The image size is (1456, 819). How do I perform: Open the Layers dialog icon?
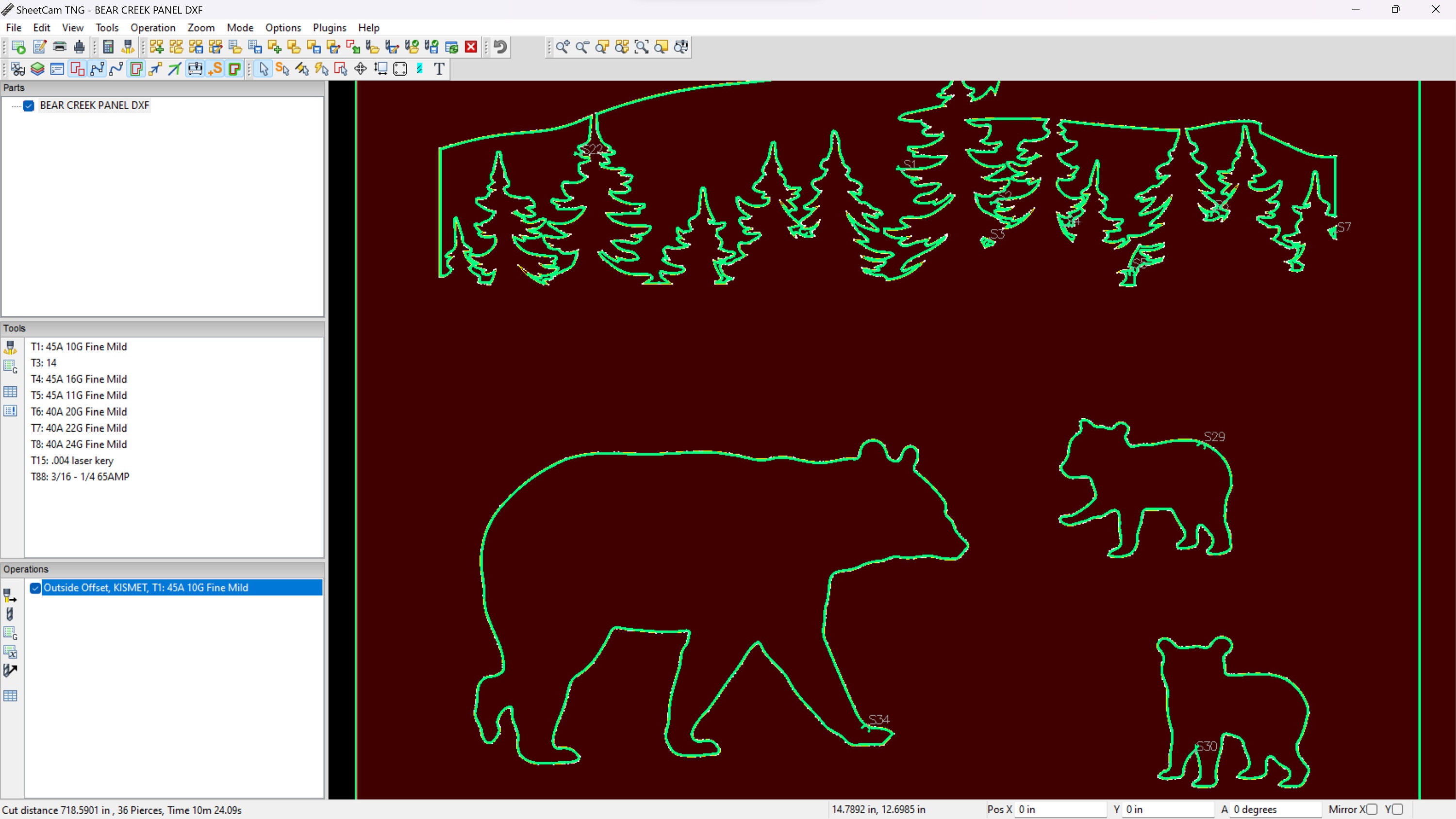coord(37,69)
